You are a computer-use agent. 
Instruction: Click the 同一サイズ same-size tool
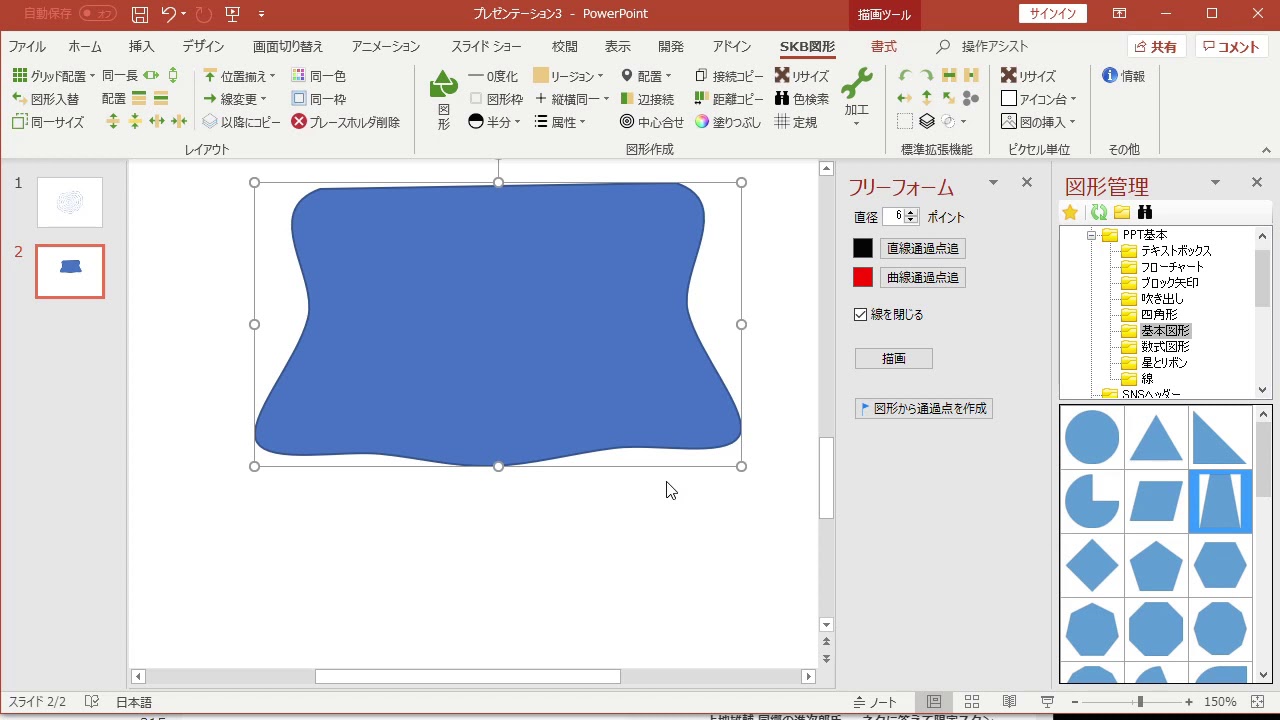click(x=48, y=122)
